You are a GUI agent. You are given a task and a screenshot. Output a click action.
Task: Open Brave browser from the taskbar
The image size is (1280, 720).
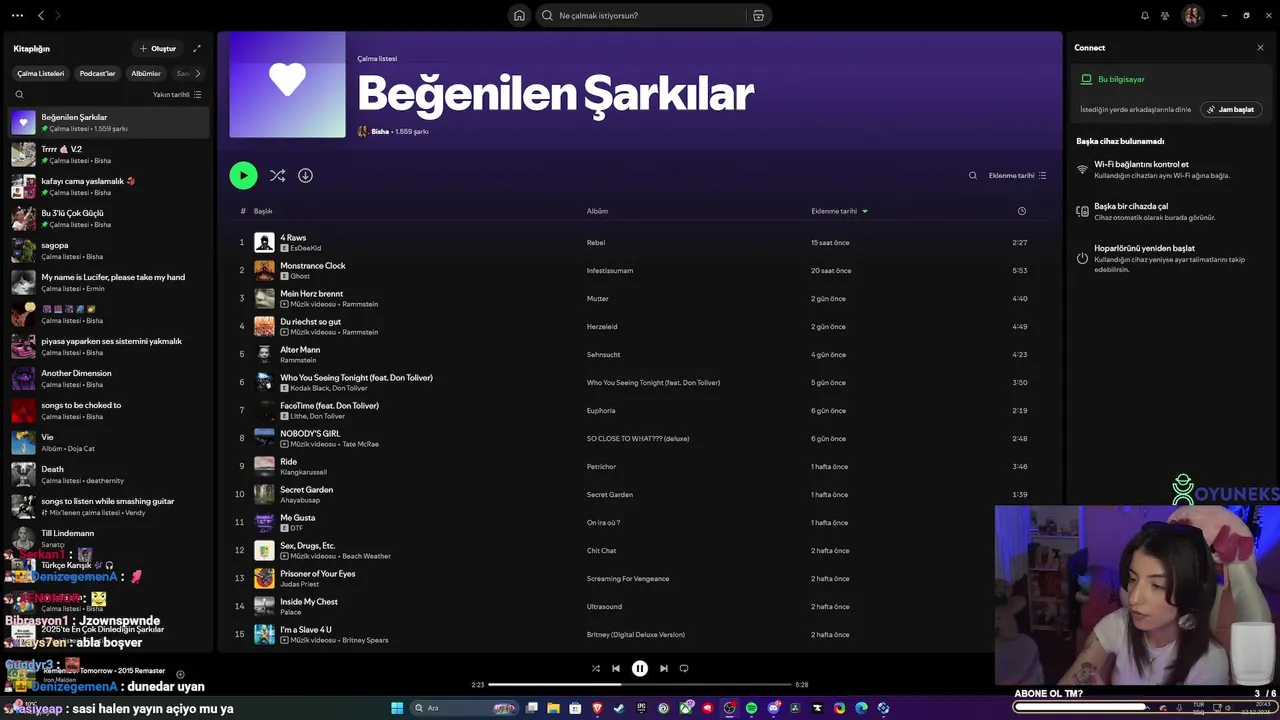597,708
